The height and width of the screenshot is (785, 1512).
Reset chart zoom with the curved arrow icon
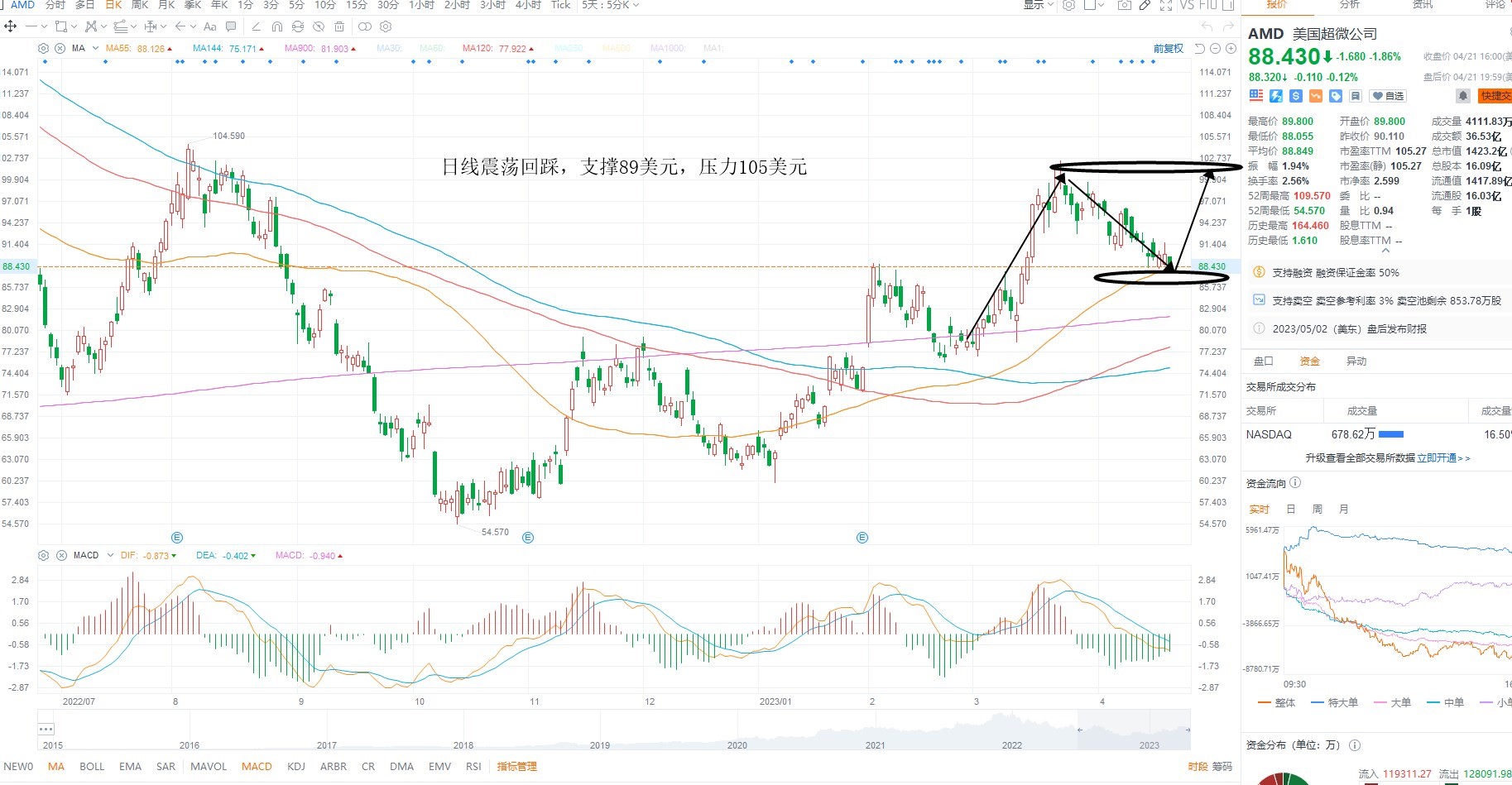[1200, 49]
